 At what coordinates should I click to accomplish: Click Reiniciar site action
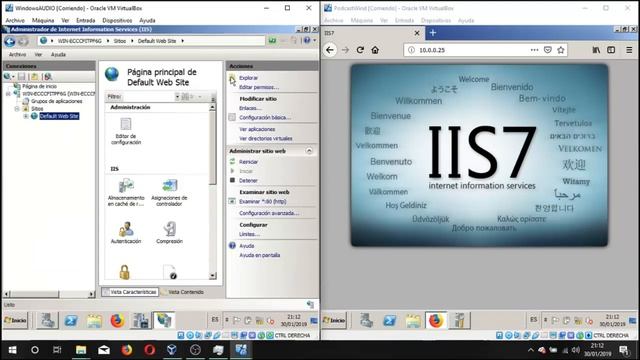pyautogui.click(x=248, y=162)
